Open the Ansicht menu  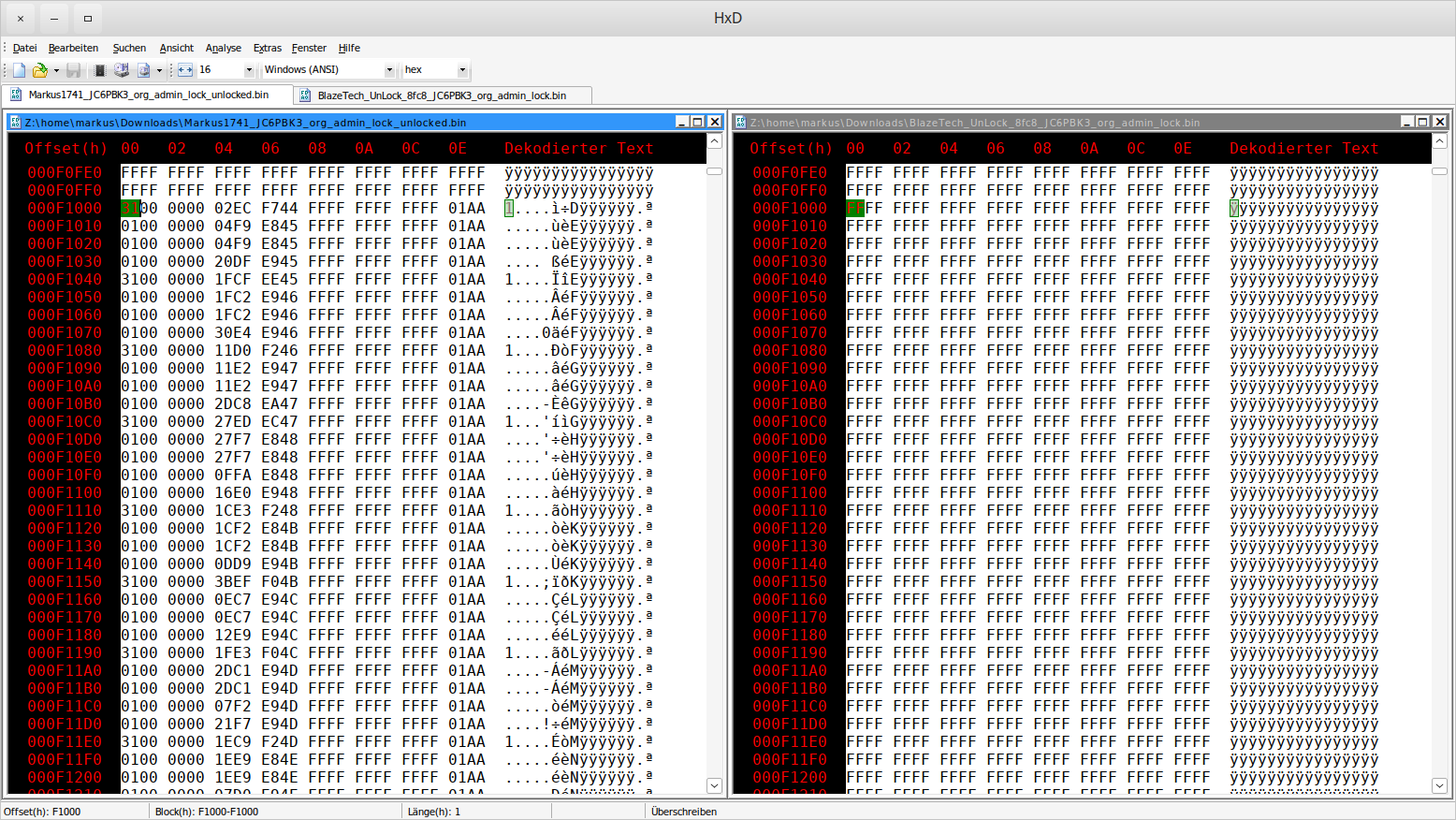click(x=176, y=48)
